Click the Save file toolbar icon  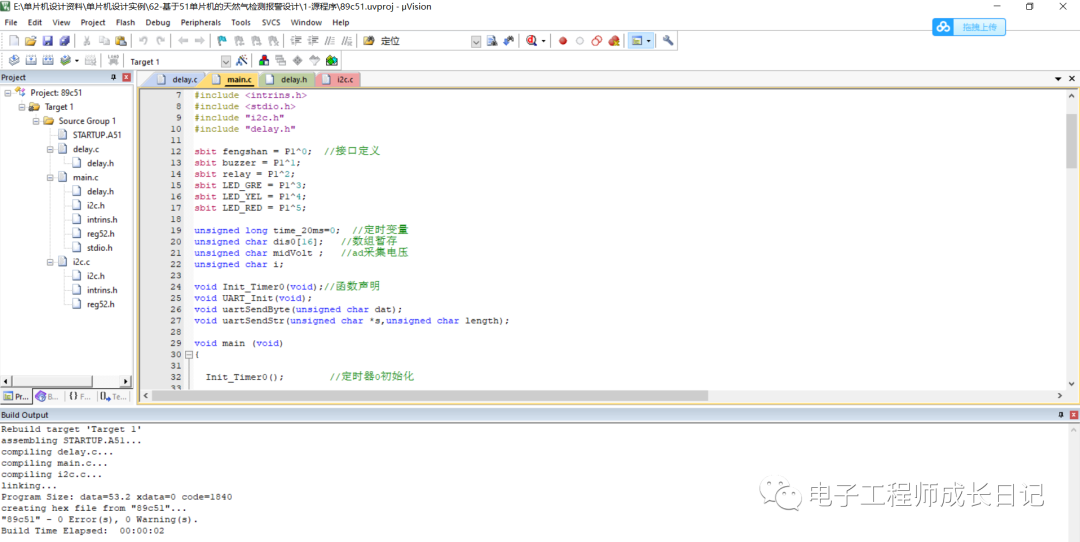(x=48, y=41)
